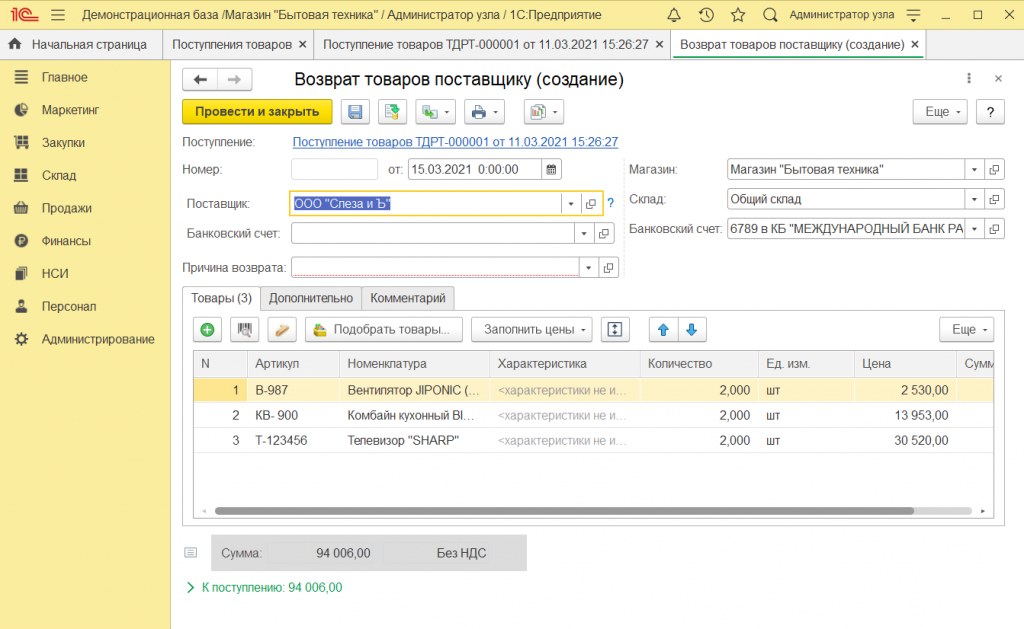Click the save document floppy icon
Screen dimensions: 1024x629
point(356,112)
